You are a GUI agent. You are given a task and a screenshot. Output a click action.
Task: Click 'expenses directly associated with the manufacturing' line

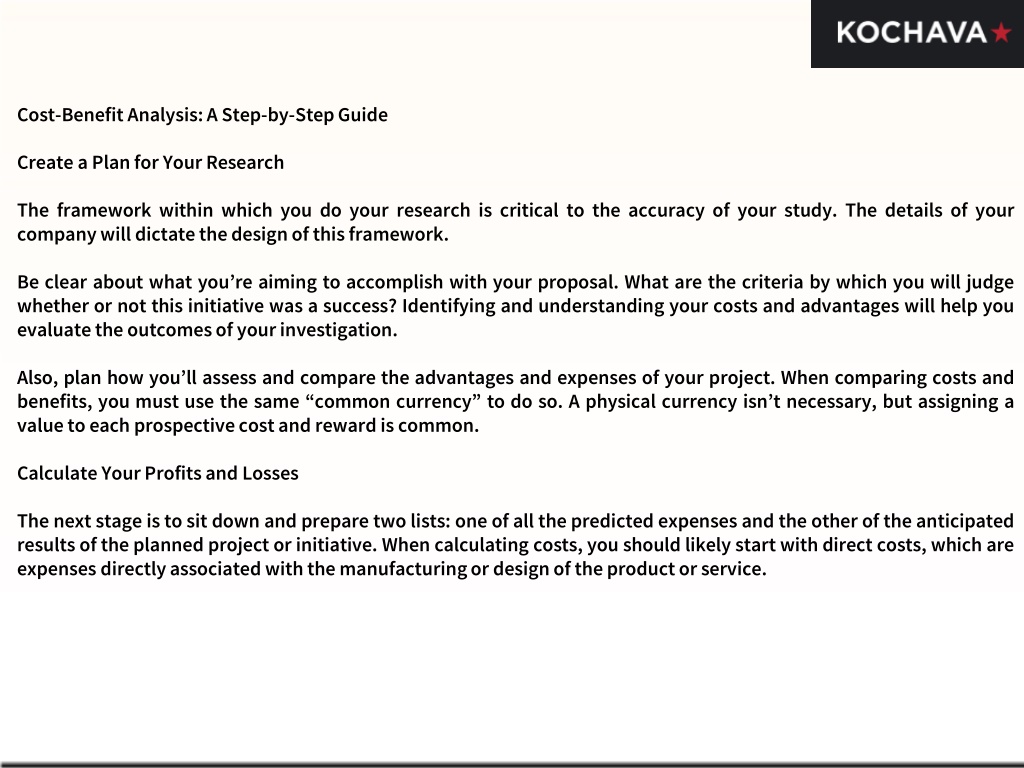[x=392, y=569]
